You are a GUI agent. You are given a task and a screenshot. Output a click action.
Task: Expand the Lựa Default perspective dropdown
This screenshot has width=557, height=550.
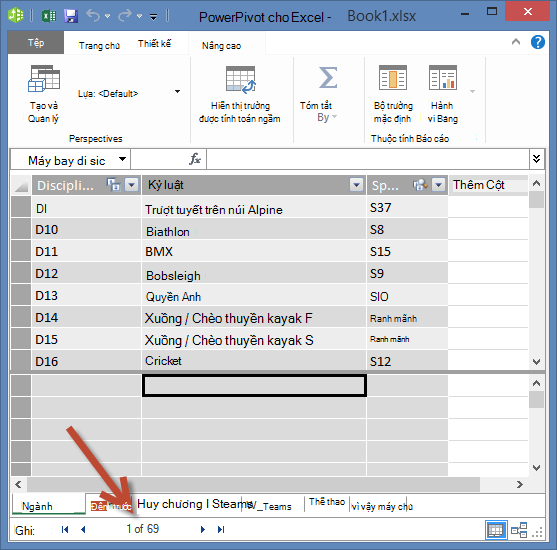(x=177, y=92)
